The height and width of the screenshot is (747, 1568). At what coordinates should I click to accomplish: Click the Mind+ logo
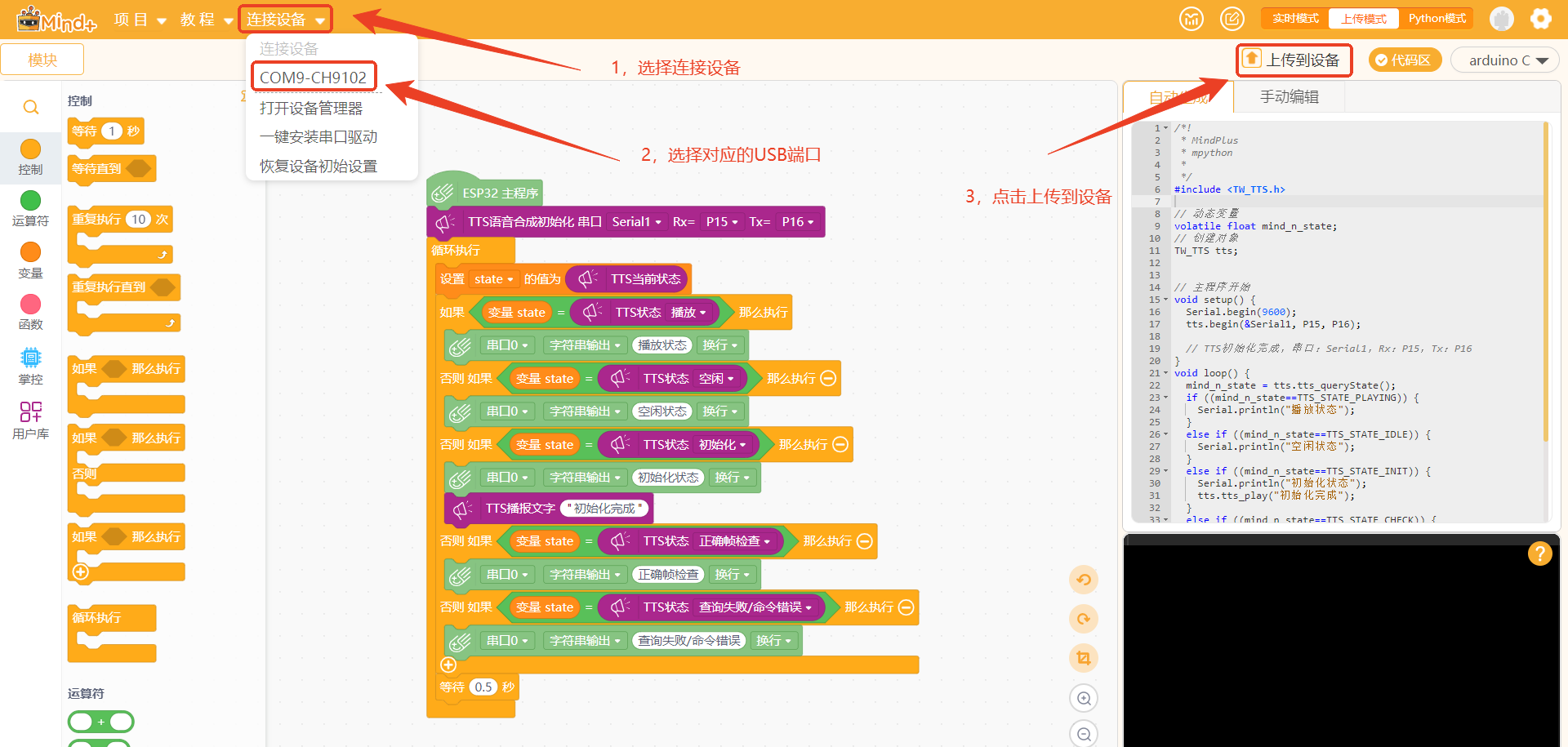(56, 19)
